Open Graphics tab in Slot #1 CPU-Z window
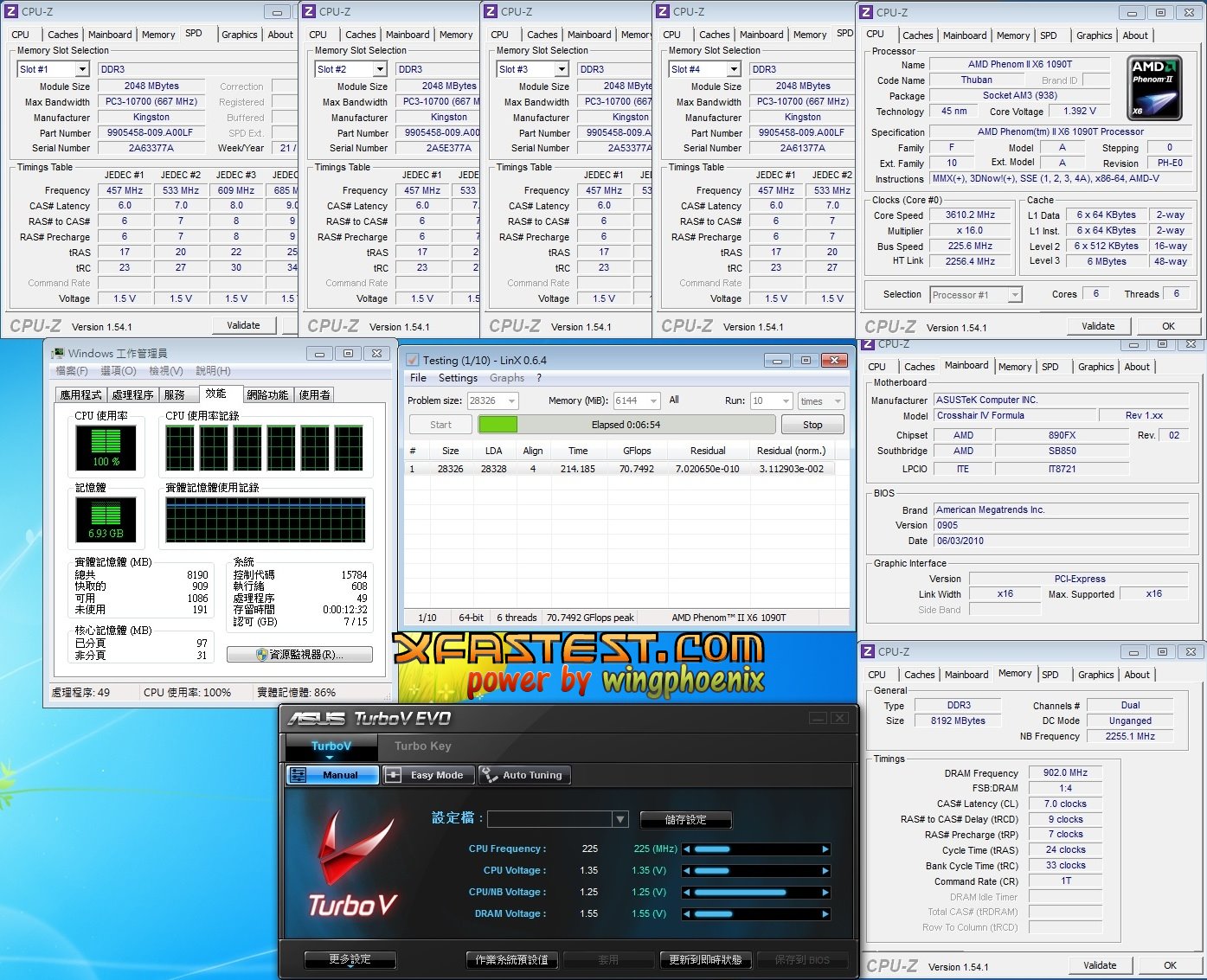The height and width of the screenshot is (980, 1207). 240,35
